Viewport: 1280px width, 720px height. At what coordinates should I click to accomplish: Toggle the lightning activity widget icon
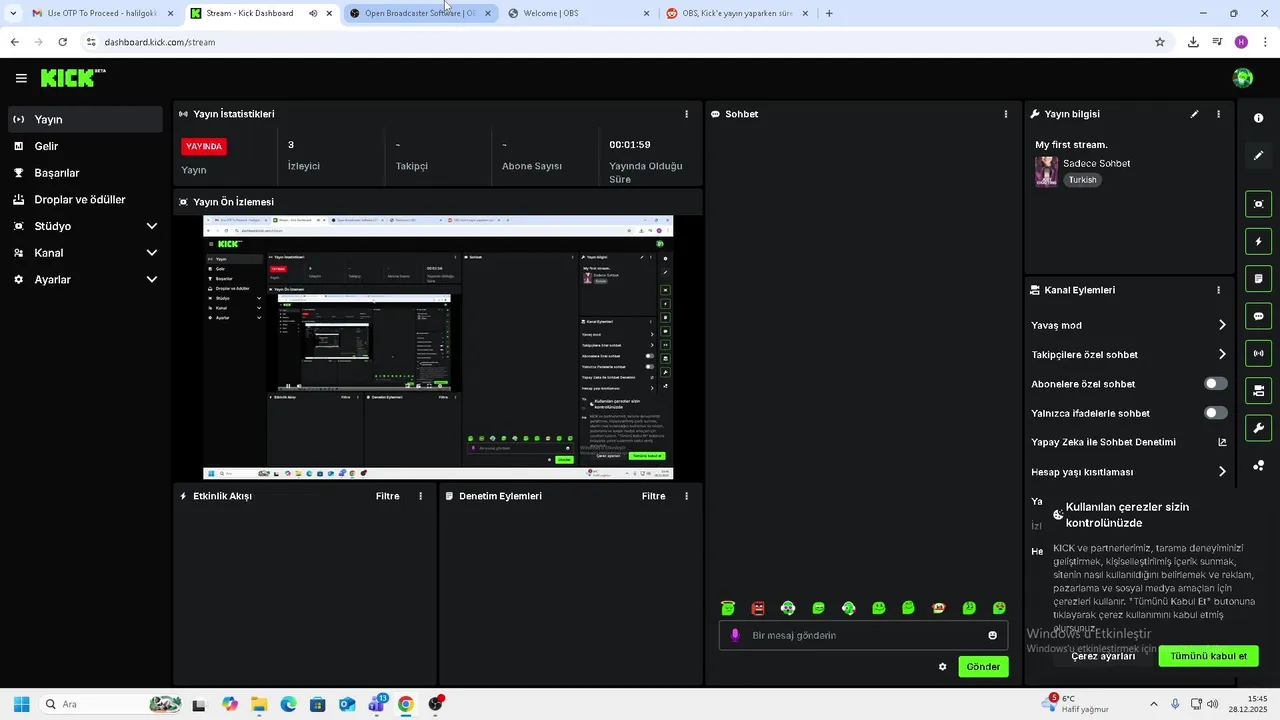[x=1258, y=241]
